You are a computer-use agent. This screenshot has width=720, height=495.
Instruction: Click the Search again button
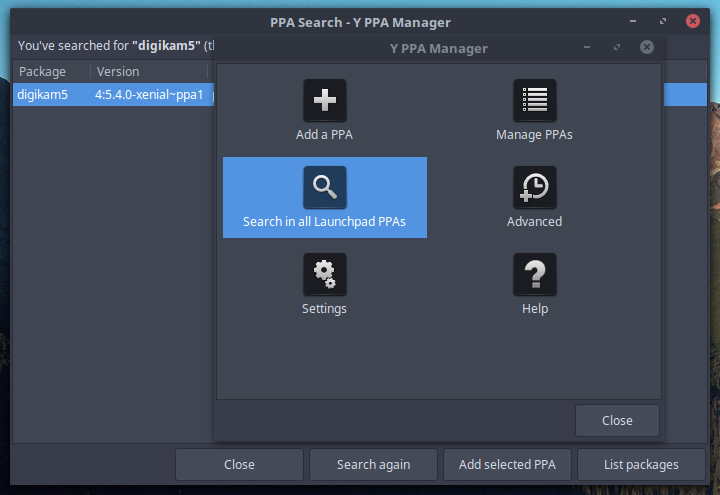pyautogui.click(x=373, y=464)
